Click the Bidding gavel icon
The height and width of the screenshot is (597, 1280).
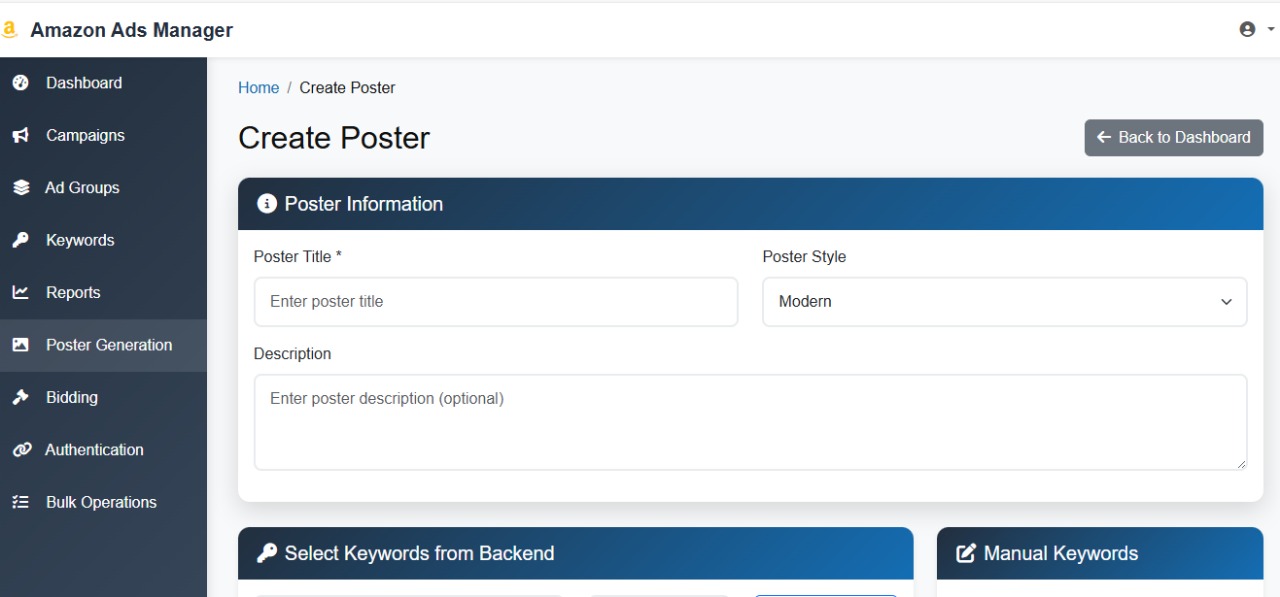pos(20,398)
